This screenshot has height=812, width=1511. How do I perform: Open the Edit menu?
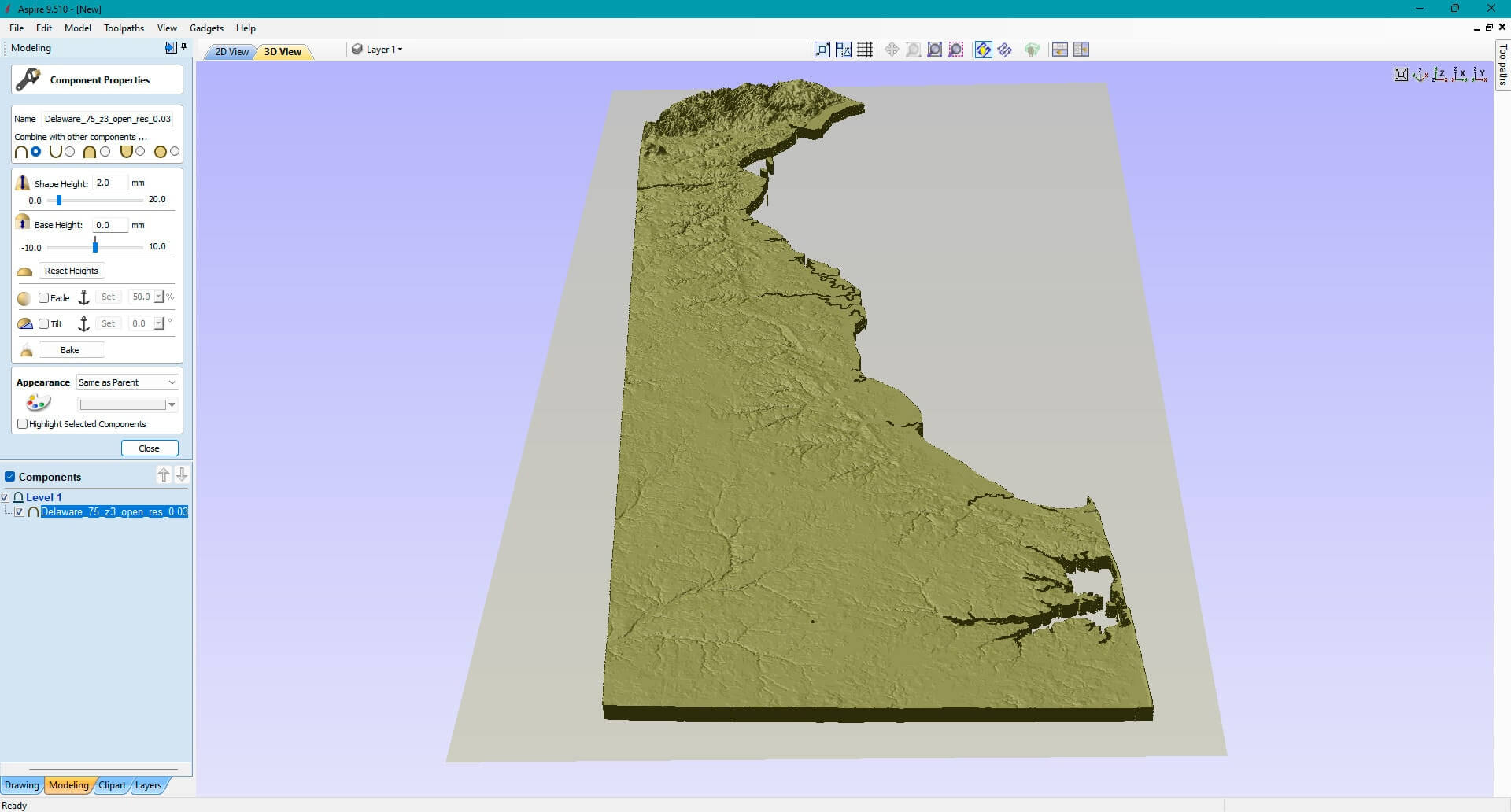(x=44, y=28)
